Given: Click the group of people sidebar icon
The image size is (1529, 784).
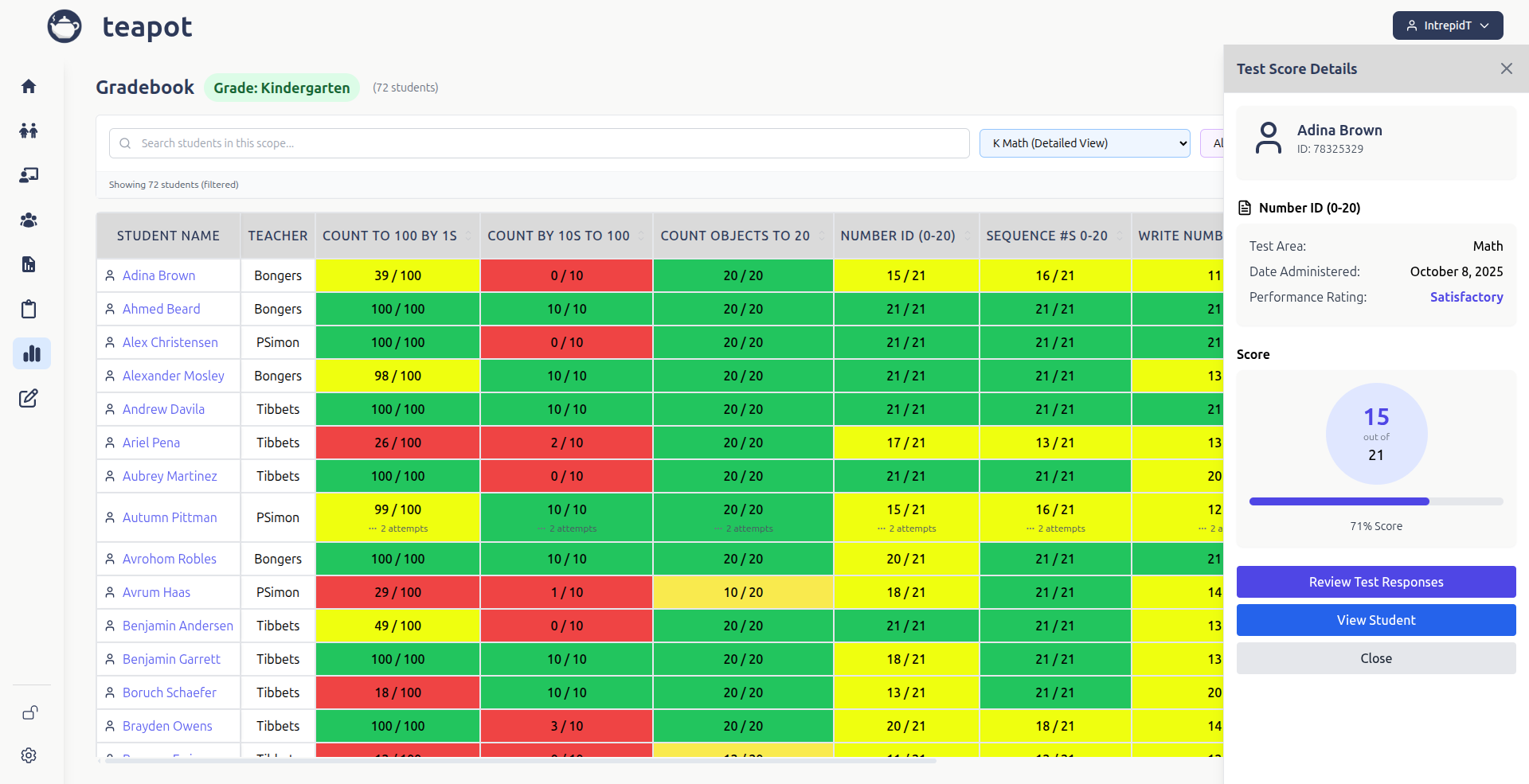Looking at the screenshot, I should (29, 220).
